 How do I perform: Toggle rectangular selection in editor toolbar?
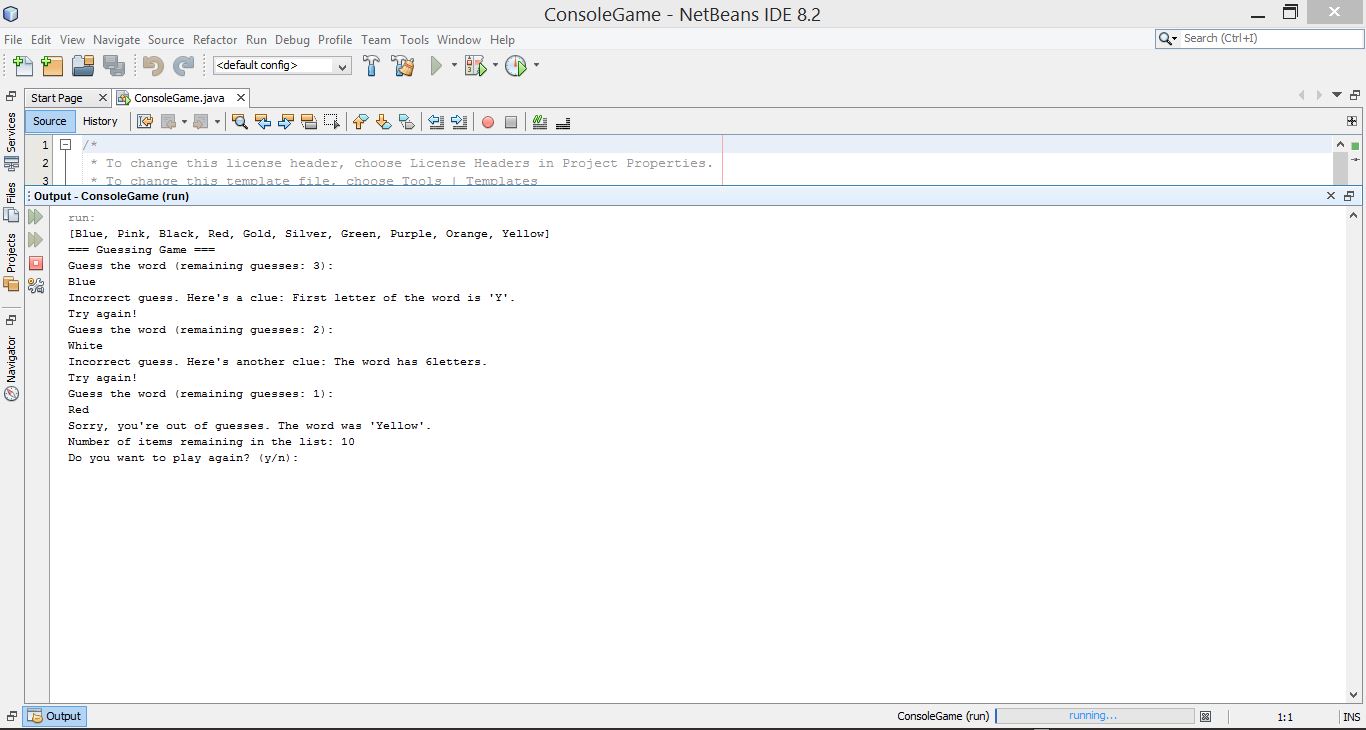pyautogui.click(x=331, y=122)
